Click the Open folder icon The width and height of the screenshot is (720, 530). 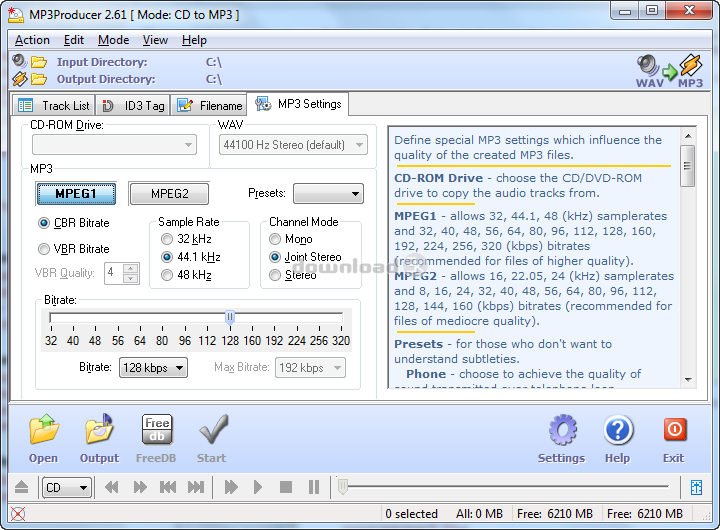point(44,429)
